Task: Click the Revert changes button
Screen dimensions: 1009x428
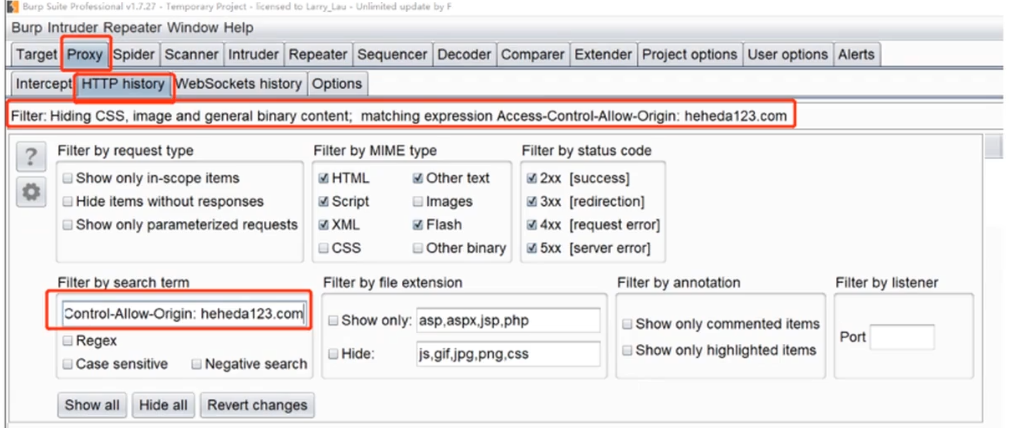Action: [x=257, y=405]
